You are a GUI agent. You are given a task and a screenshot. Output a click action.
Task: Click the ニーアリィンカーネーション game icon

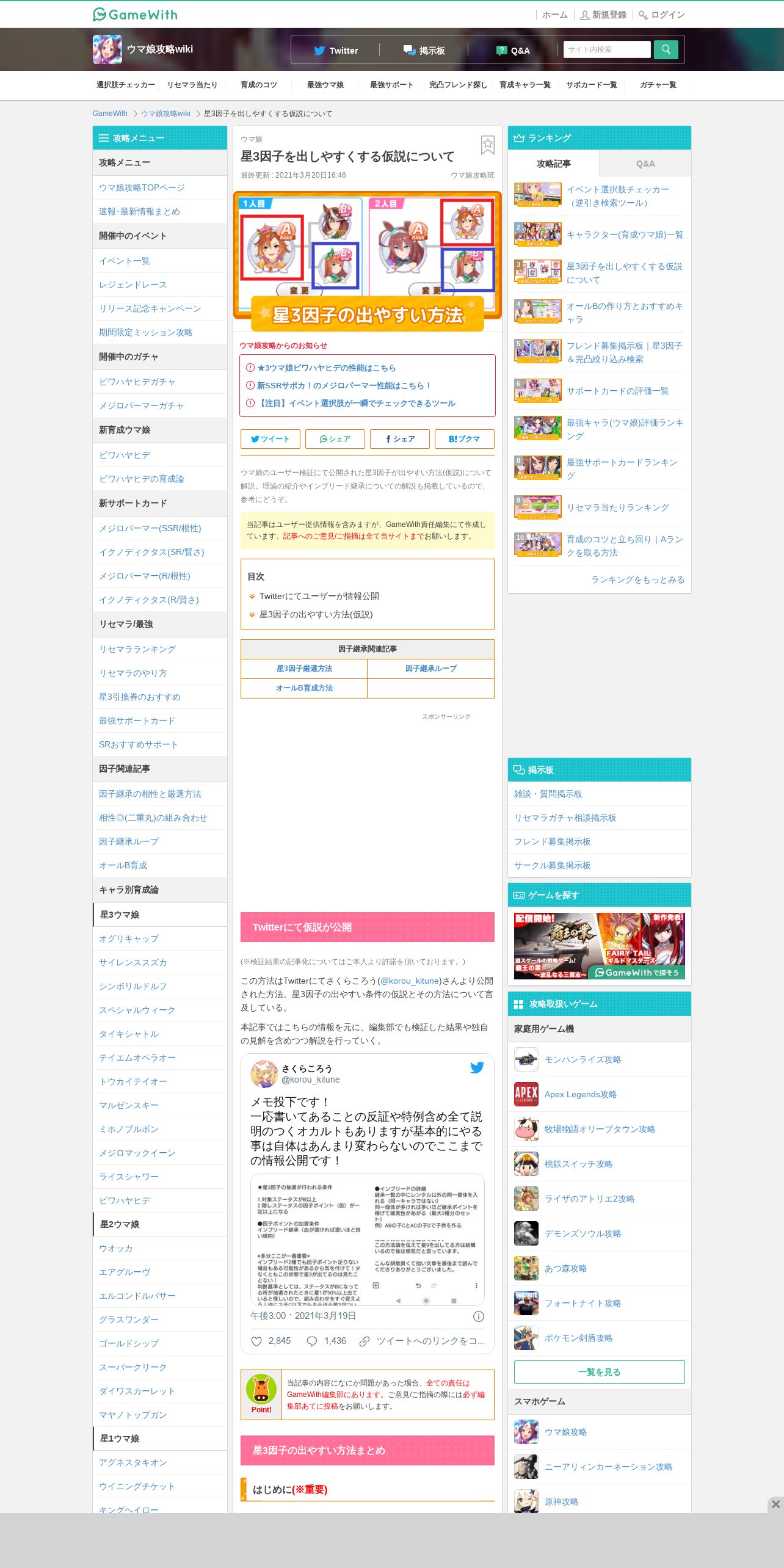pyautogui.click(x=526, y=1467)
